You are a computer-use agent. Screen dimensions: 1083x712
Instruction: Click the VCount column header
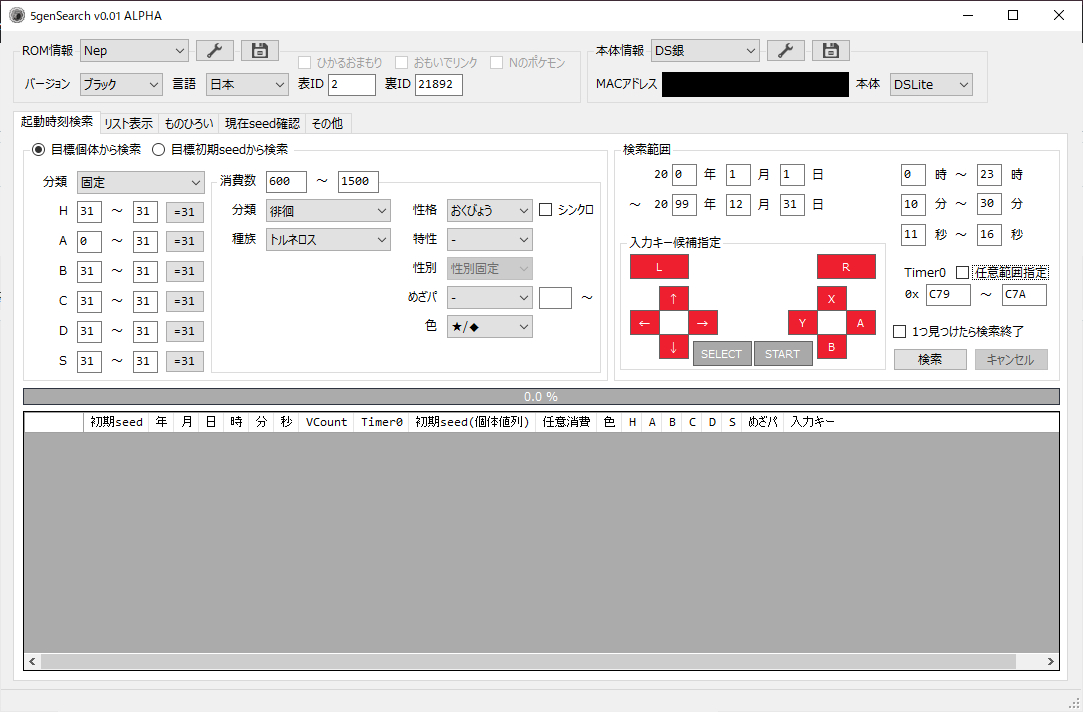pos(326,422)
